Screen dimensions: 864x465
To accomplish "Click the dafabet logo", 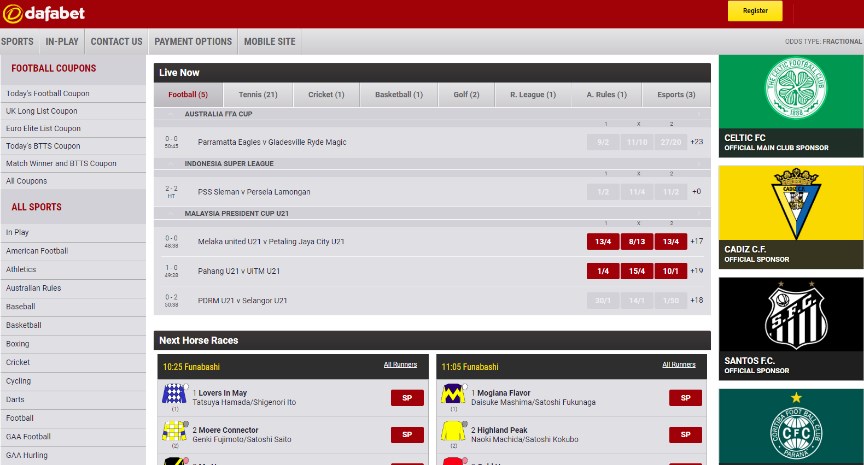I will point(44,13).
